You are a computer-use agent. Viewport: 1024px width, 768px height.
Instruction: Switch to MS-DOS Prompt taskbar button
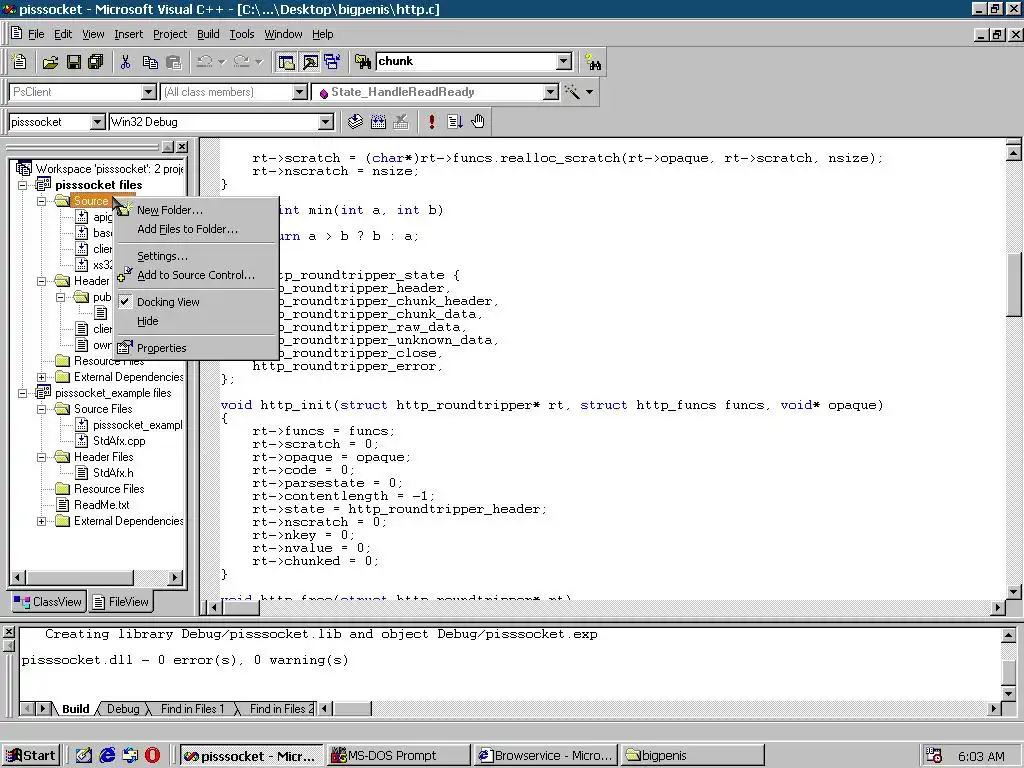coord(398,756)
